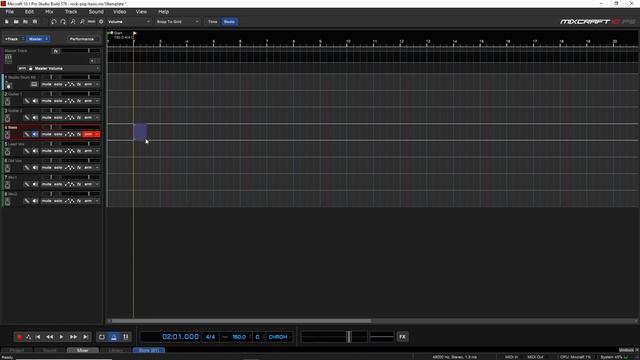
Task: Click the Open Project folder icon
Action: (16, 22)
